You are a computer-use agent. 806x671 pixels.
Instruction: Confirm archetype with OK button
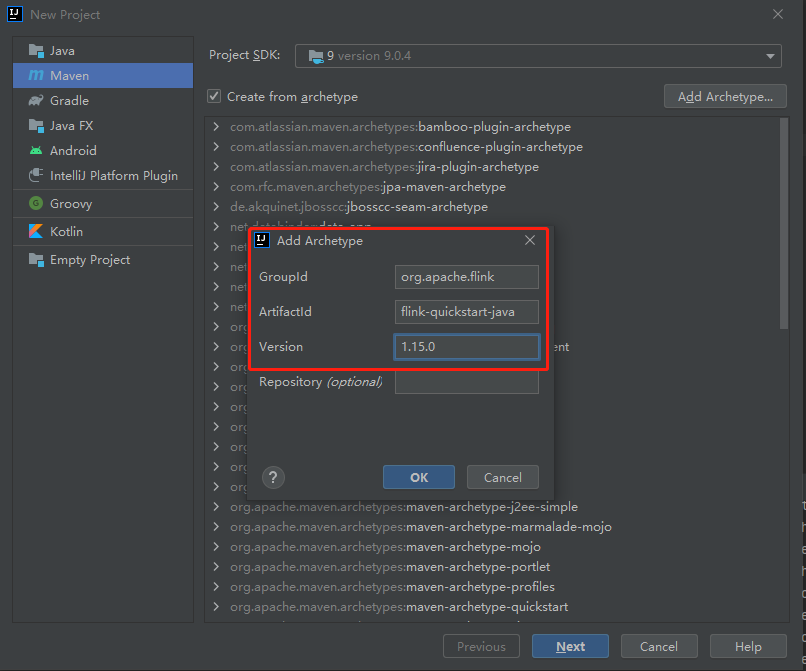tap(419, 478)
